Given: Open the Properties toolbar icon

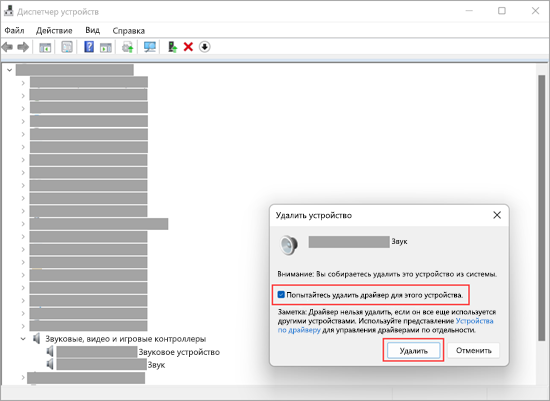Looking at the screenshot, I should (67, 47).
